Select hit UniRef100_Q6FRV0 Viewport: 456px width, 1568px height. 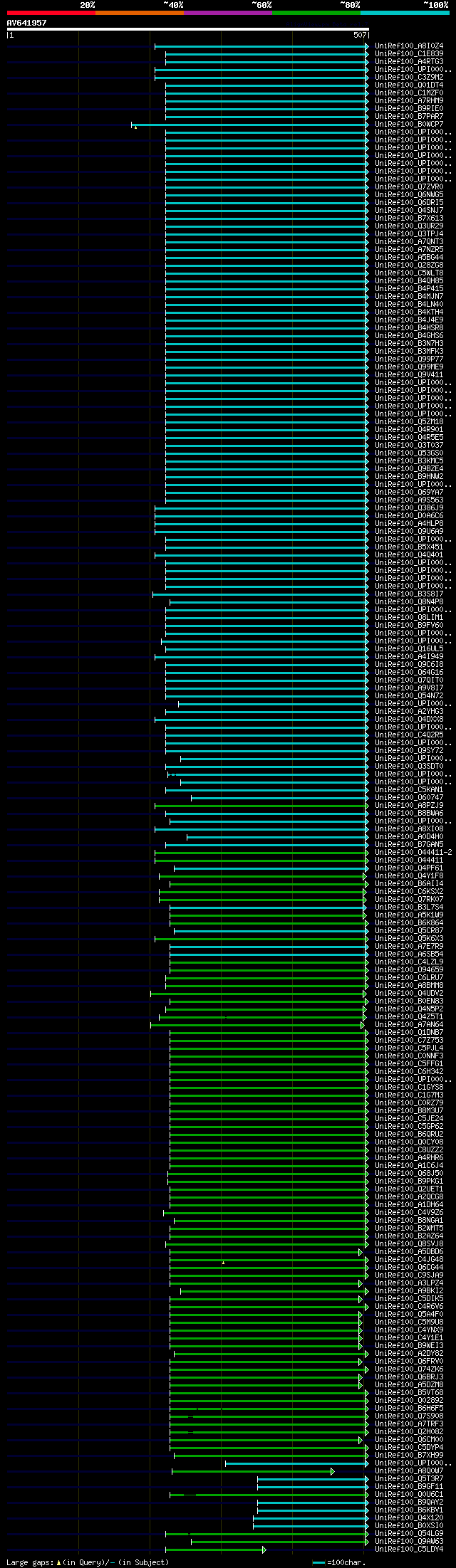pyautogui.click(x=409, y=1362)
